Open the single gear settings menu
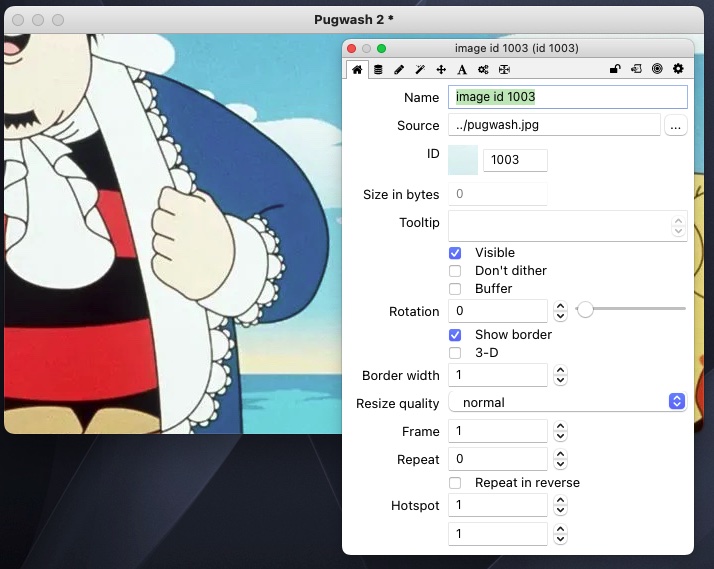The width and height of the screenshot is (714, 569). (678, 69)
